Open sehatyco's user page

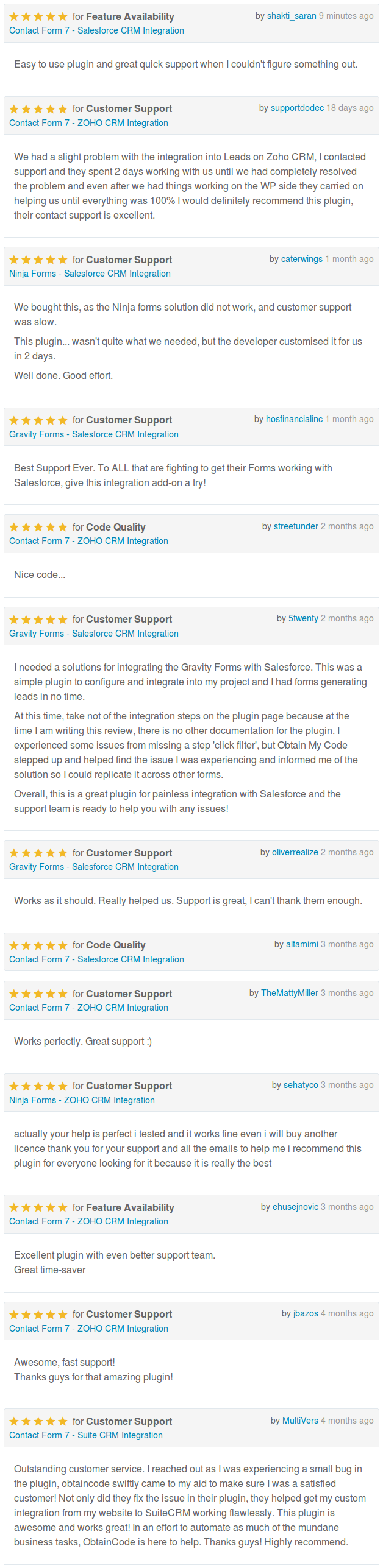[x=301, y=1086]
